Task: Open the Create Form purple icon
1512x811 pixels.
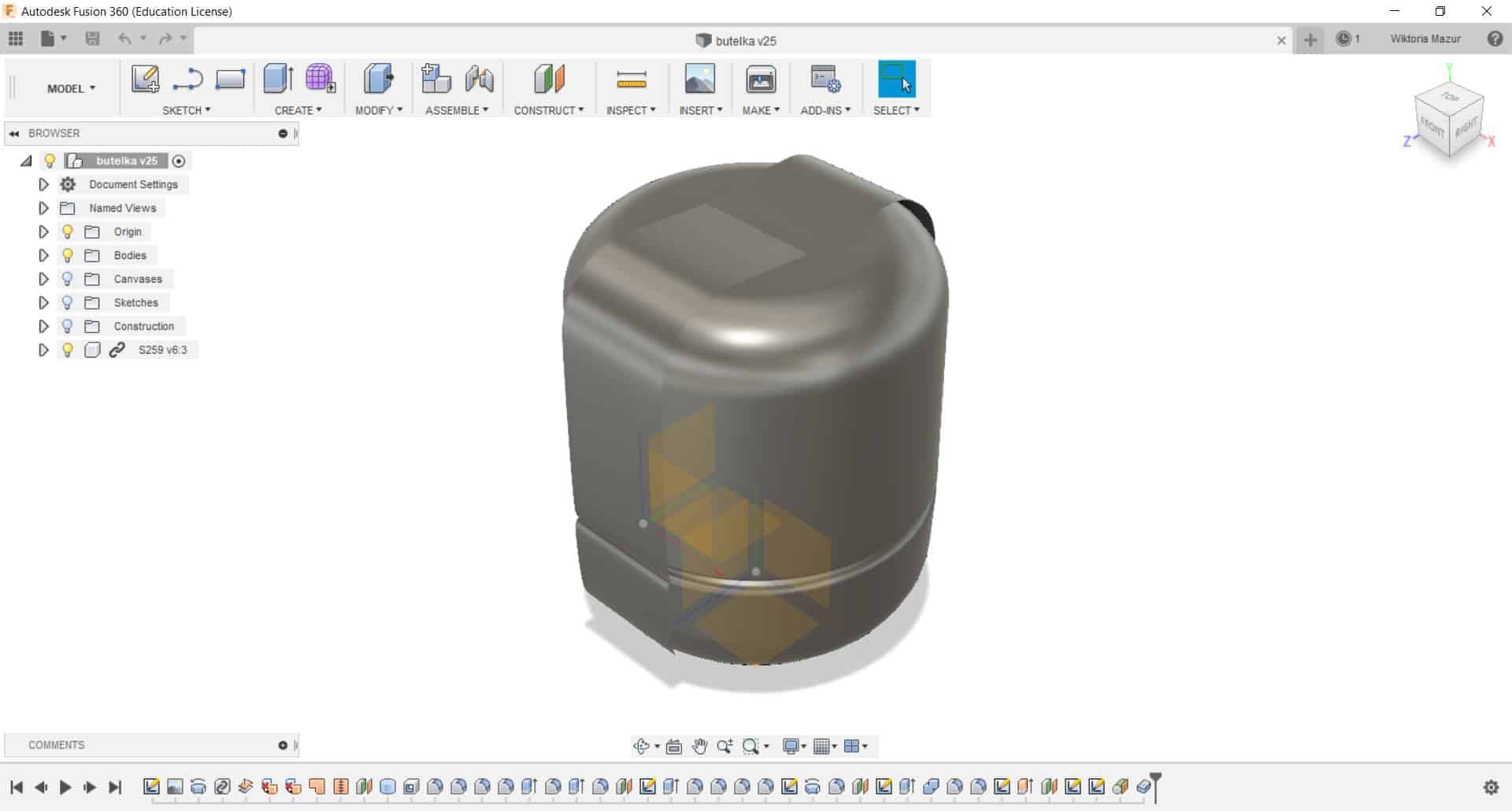Action: point(321,79)
